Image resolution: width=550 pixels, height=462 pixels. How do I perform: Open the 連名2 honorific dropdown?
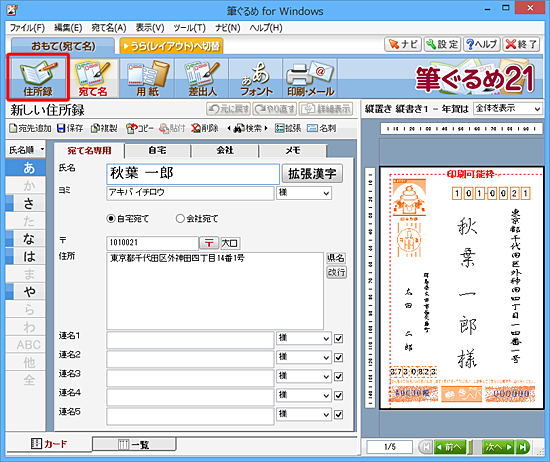304,357
